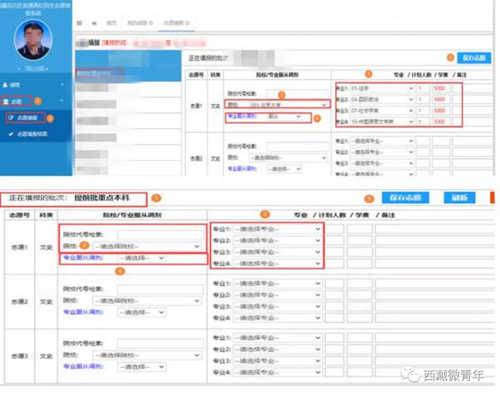This screenshot has height=397, width=500.
Task: Click the 志愿1 专业服从调剂 link in the bottom form
Action: (x=83, y=258)
